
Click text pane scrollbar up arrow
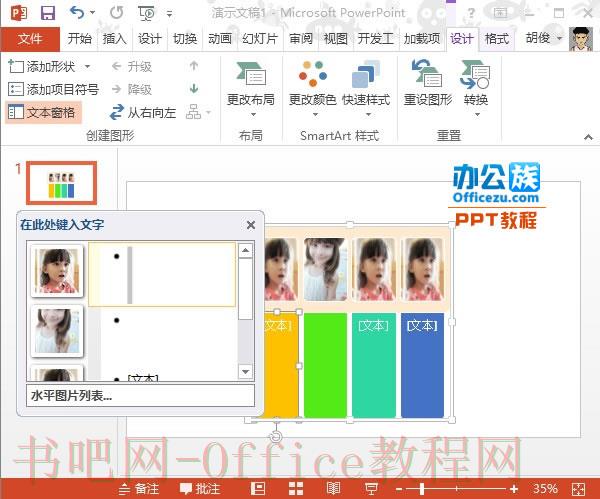tap(245, 251)
